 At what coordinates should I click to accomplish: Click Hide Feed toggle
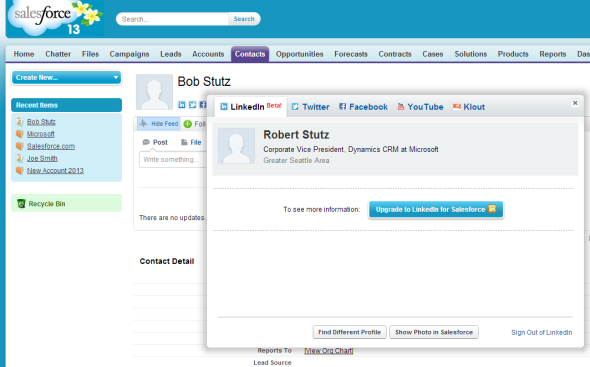coord(158,123)
